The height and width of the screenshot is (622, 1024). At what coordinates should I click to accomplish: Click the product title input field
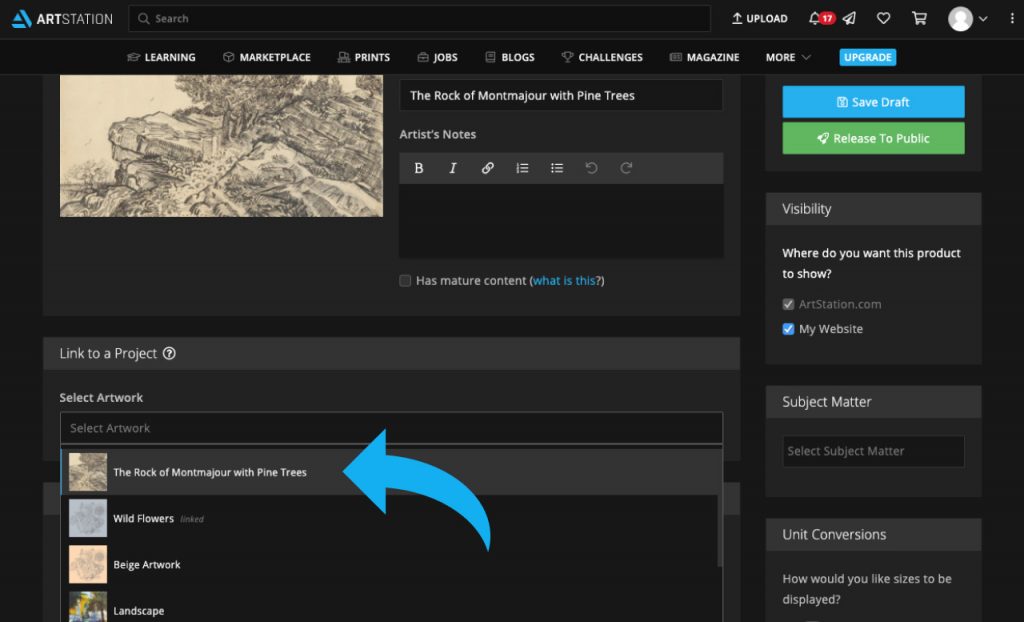click(561, 95)
